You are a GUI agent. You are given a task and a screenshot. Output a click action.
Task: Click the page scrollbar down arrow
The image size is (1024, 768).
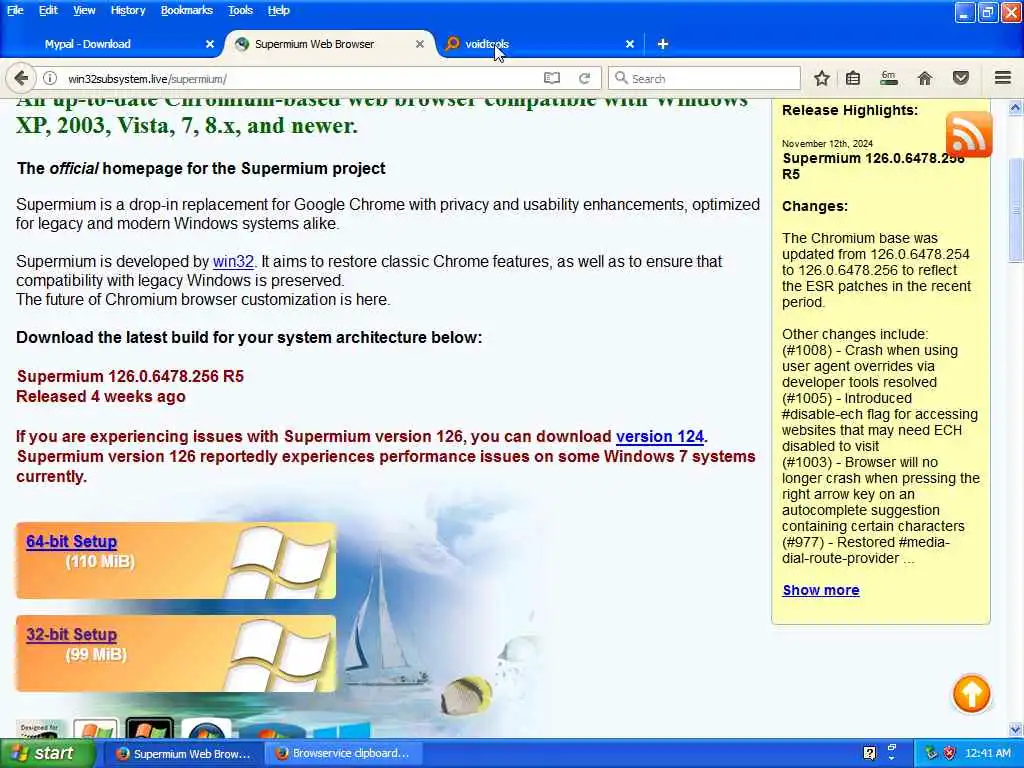(1016, 729)
